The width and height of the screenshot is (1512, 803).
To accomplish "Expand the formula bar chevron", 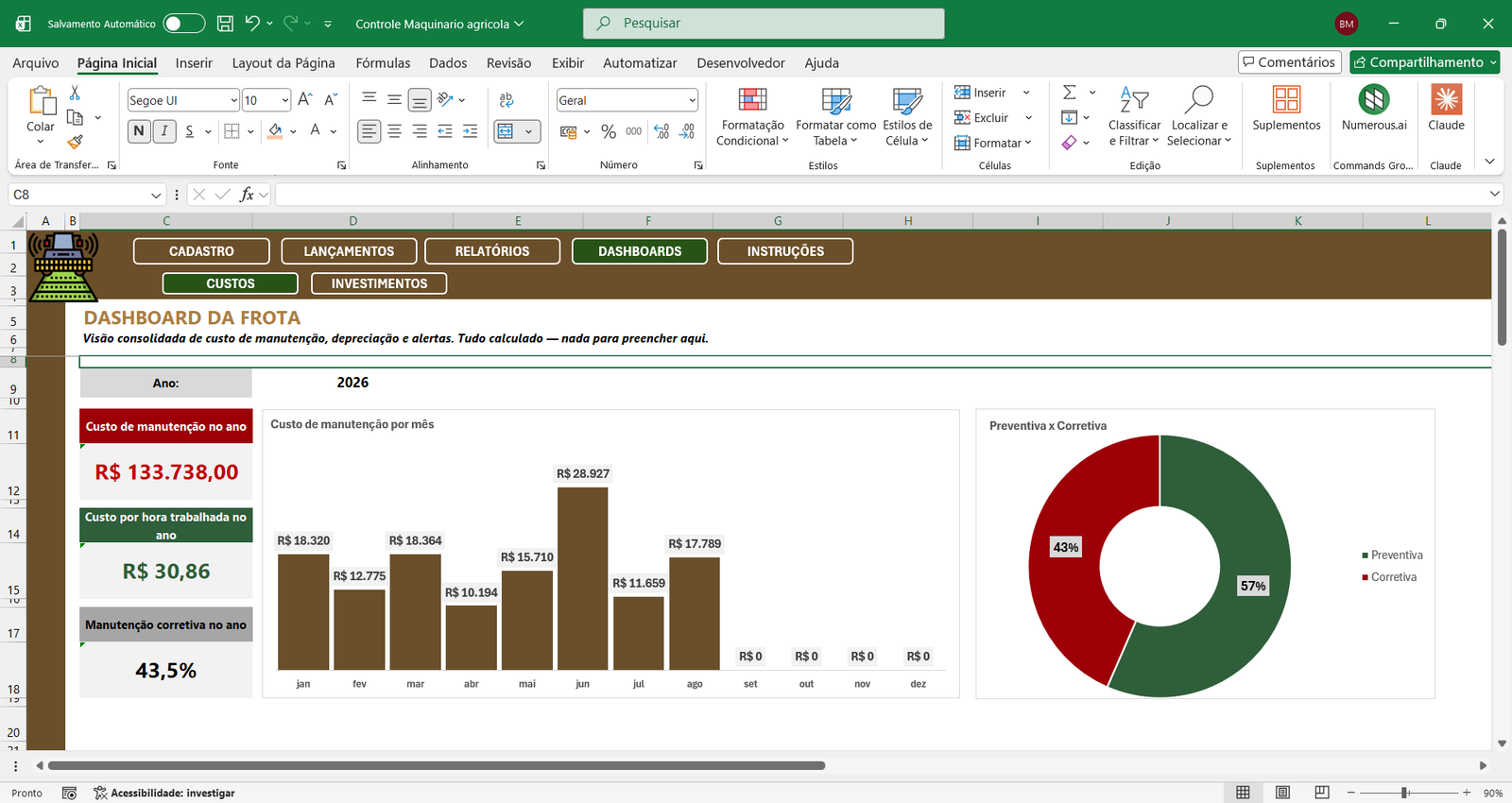I will tap(1494, 194).
